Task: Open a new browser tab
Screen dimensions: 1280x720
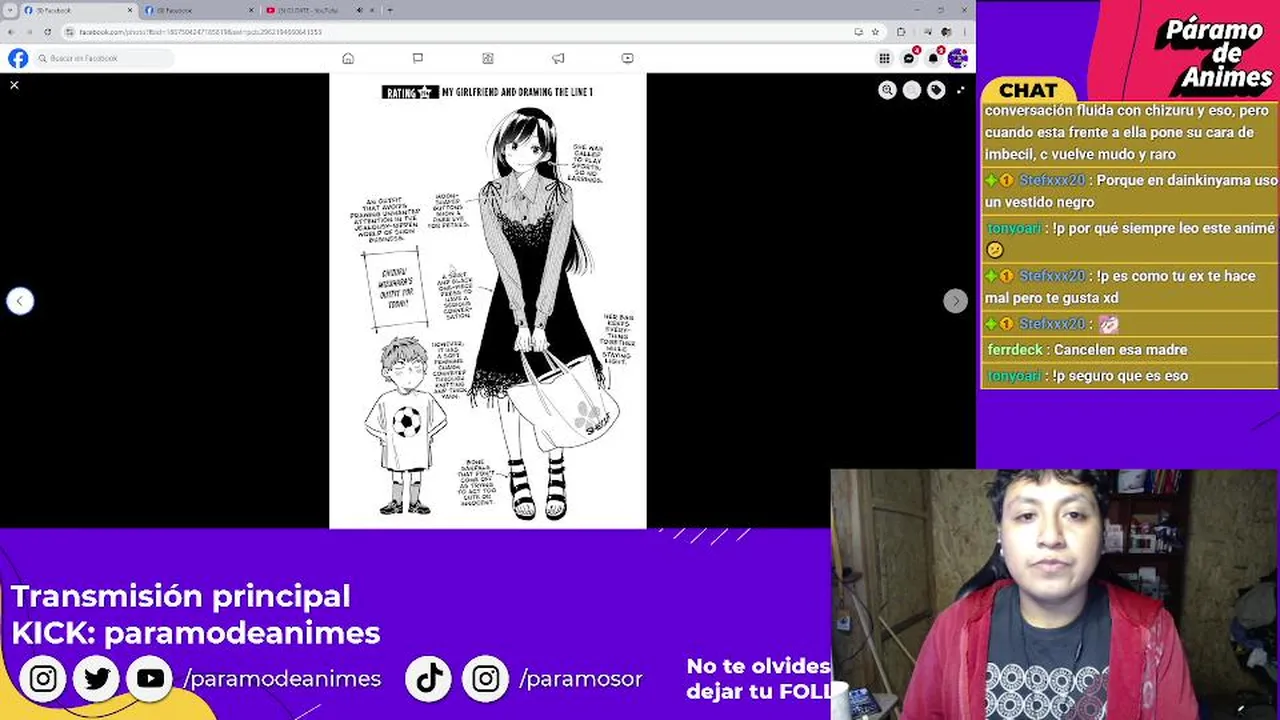Action: pos(390,10)
